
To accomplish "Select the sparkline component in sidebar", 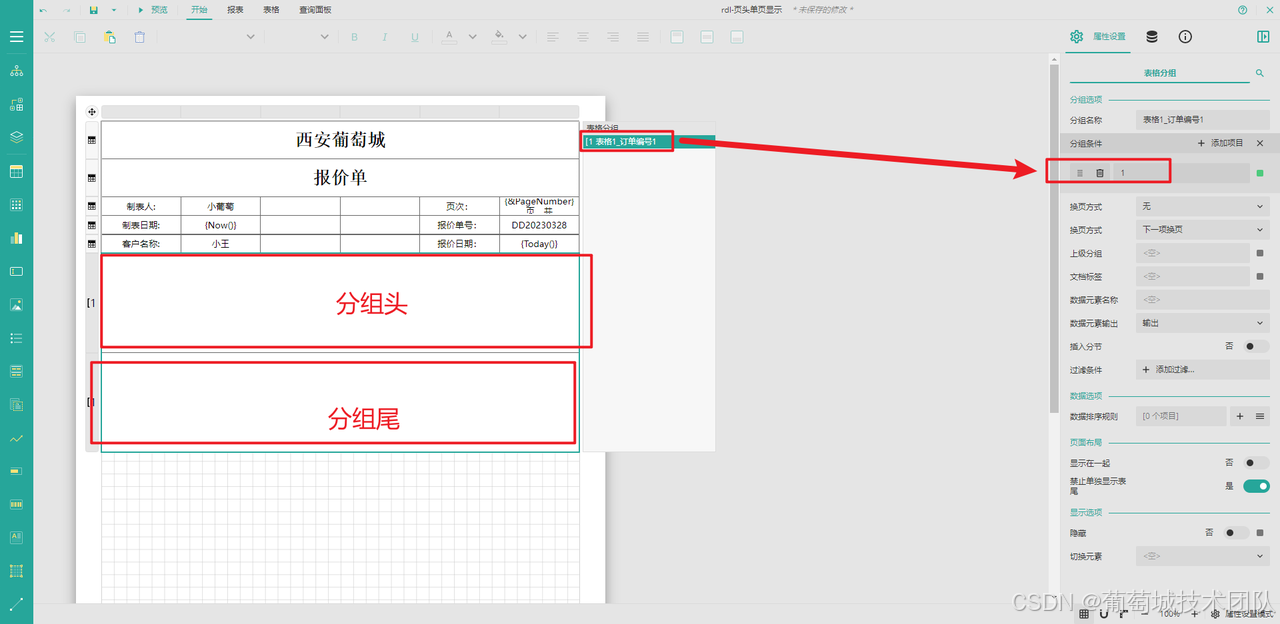I will [x=16, y=438].
